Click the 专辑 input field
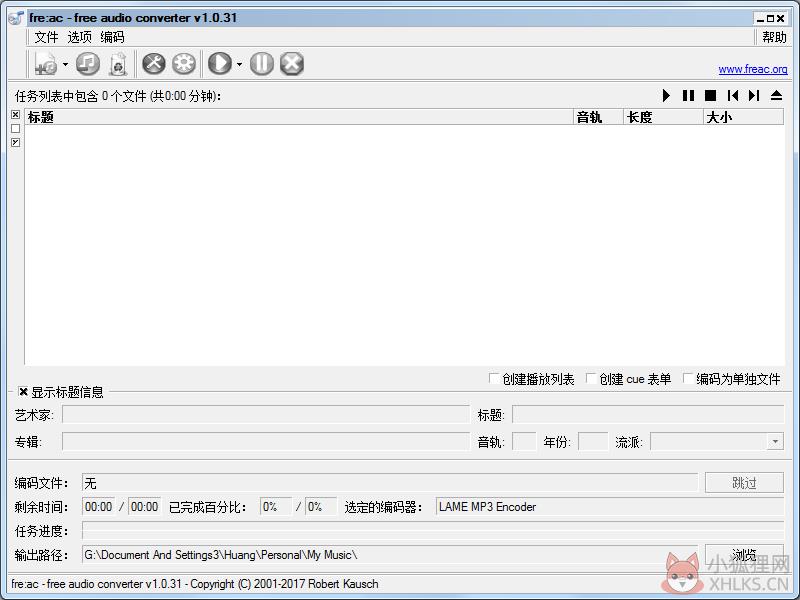This screenshot has height=600, width=800. [266, 442]
